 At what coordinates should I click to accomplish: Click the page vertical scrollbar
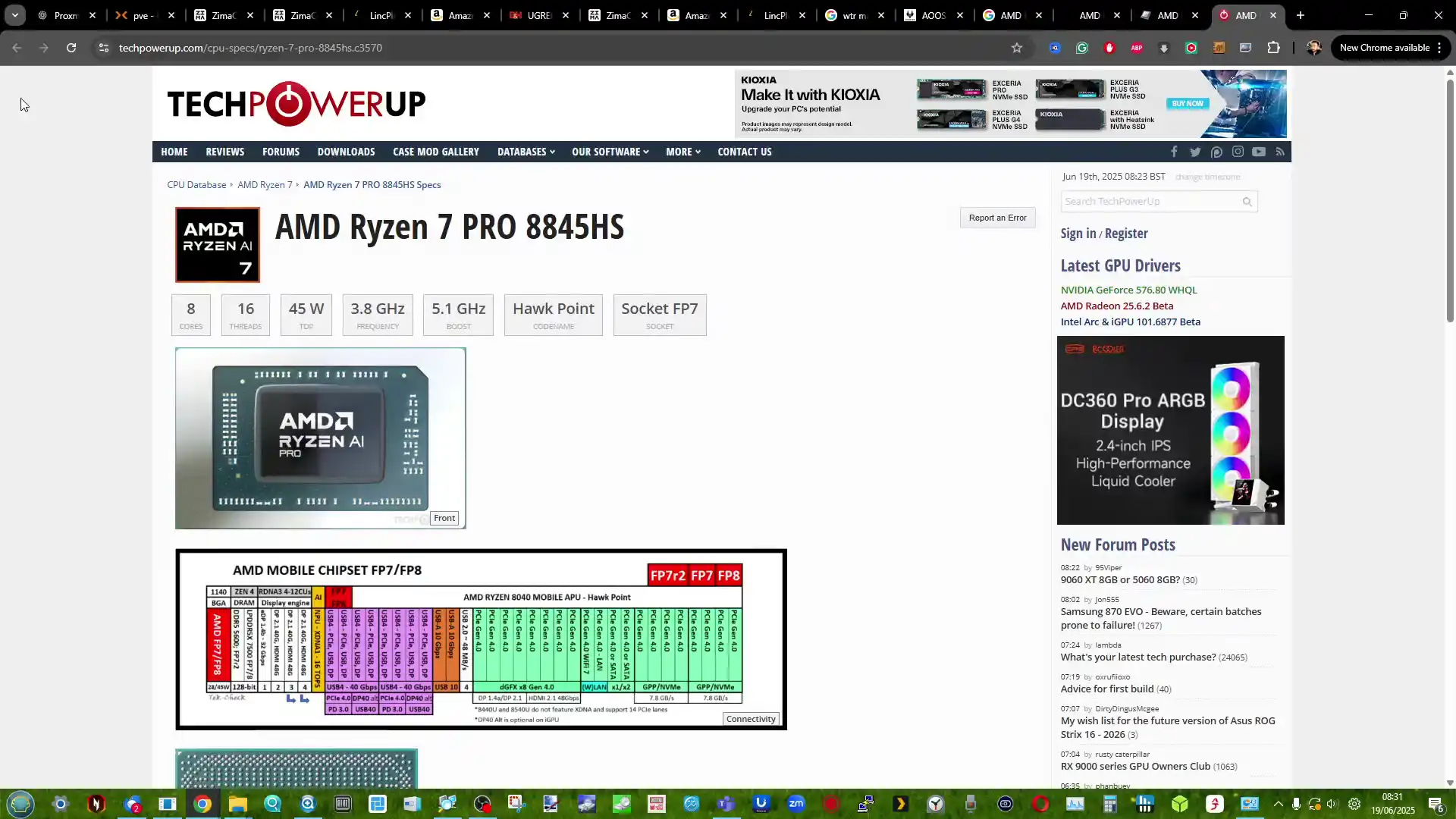pos(1450,201)
